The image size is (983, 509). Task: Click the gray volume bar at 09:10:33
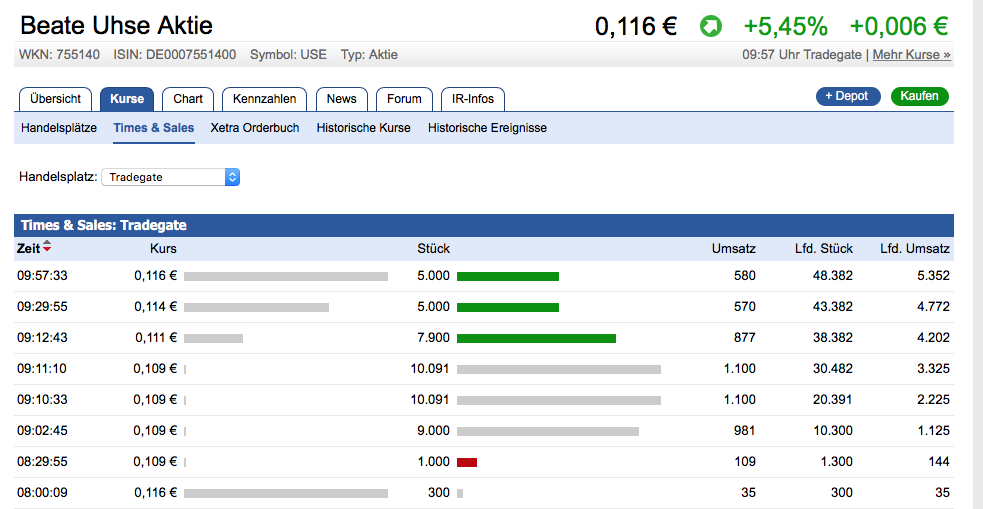559,401
